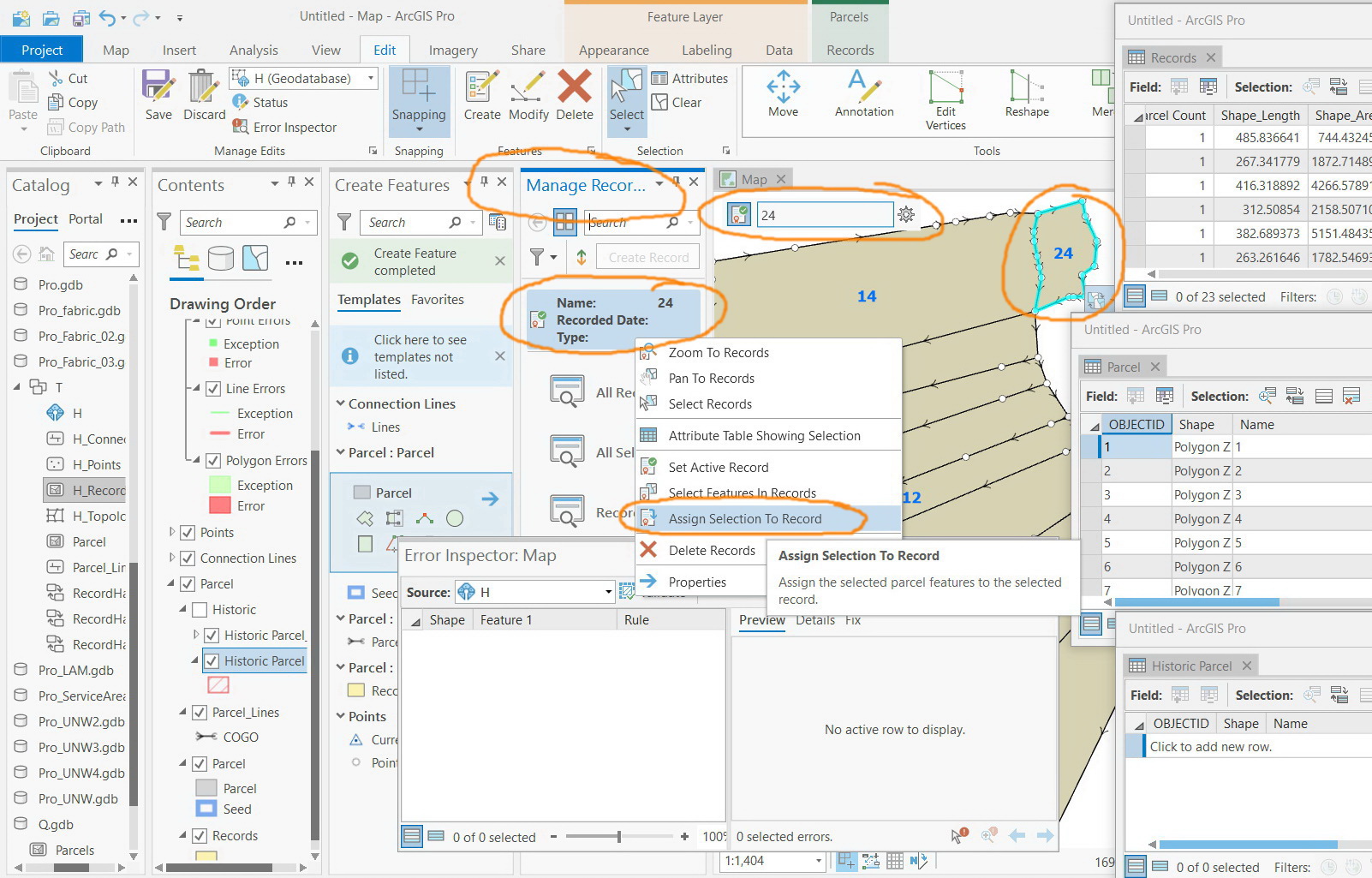Switch to the Details tab in Error Inspector
This screenshot has width=1372, height=878.
click(x=815, y=620)
